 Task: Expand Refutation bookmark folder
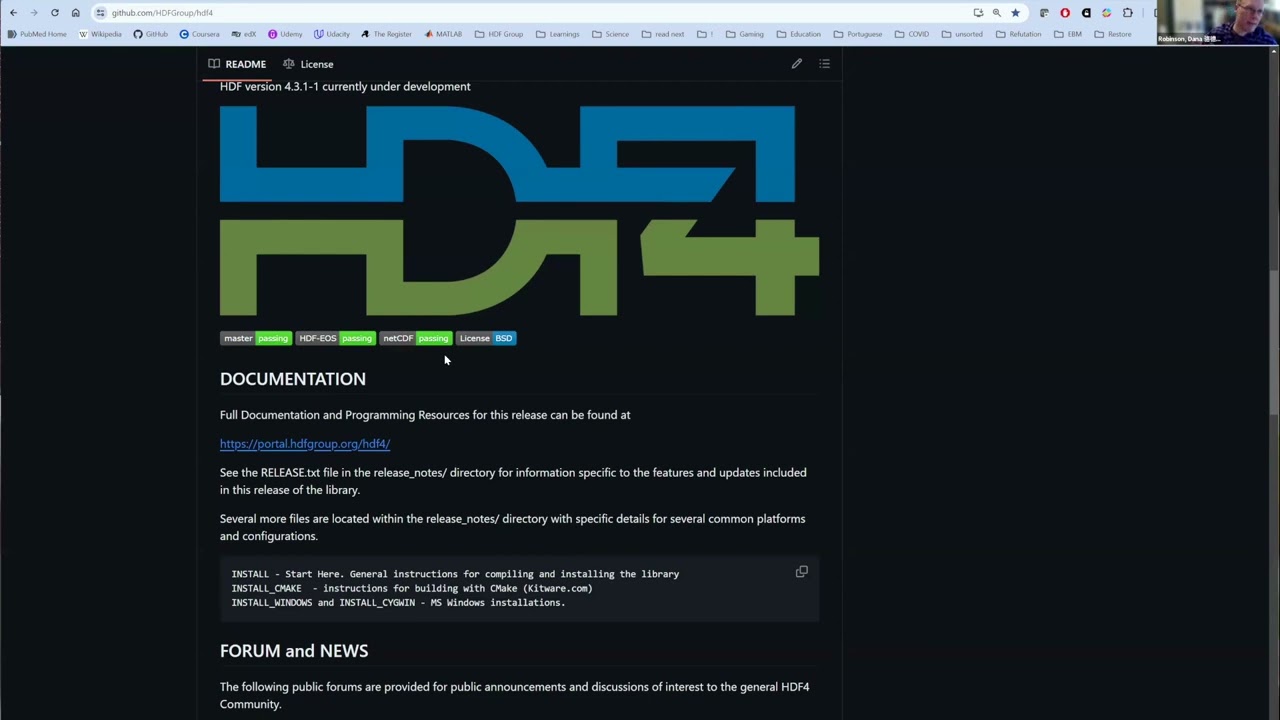1019,34
